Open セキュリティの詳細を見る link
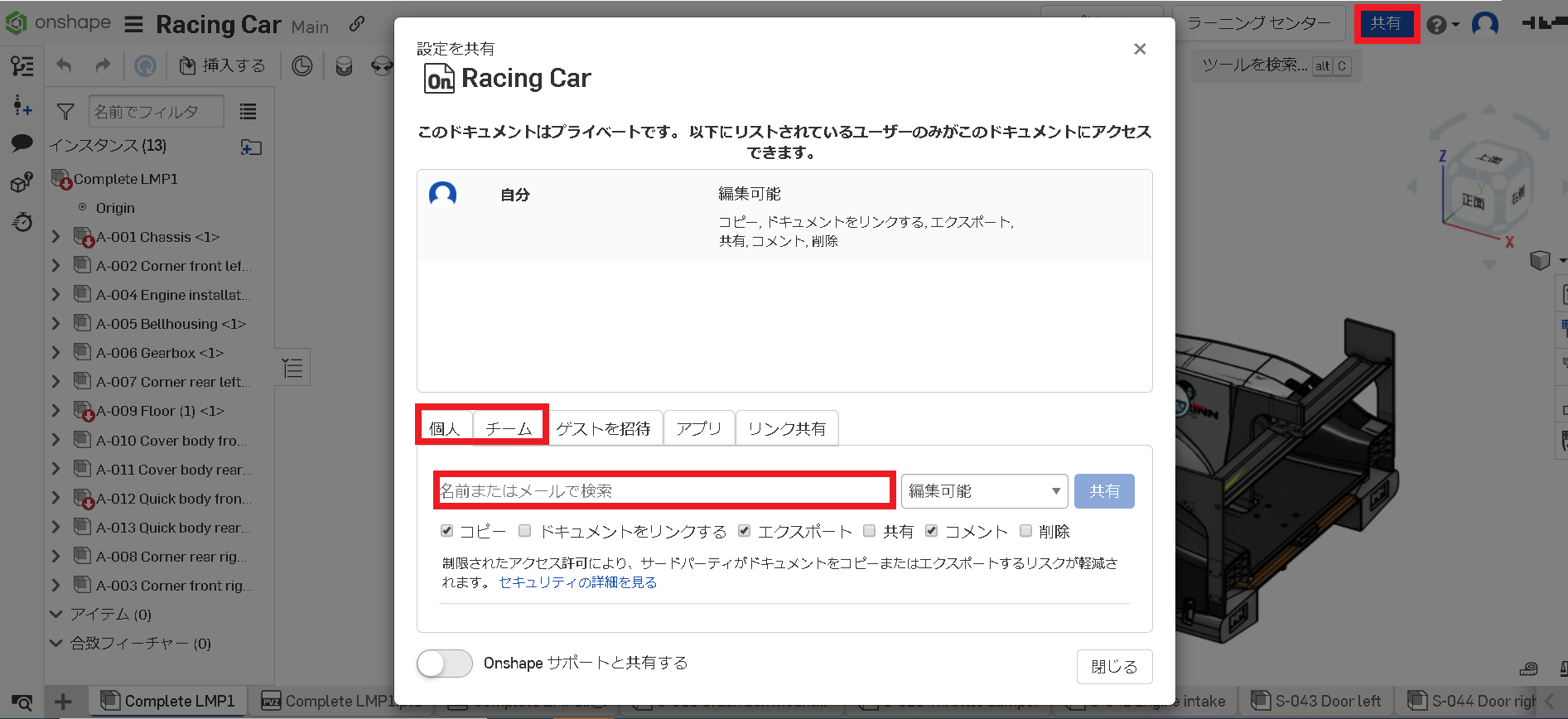This screenshot has height=719, width=1568. point(578,582)
